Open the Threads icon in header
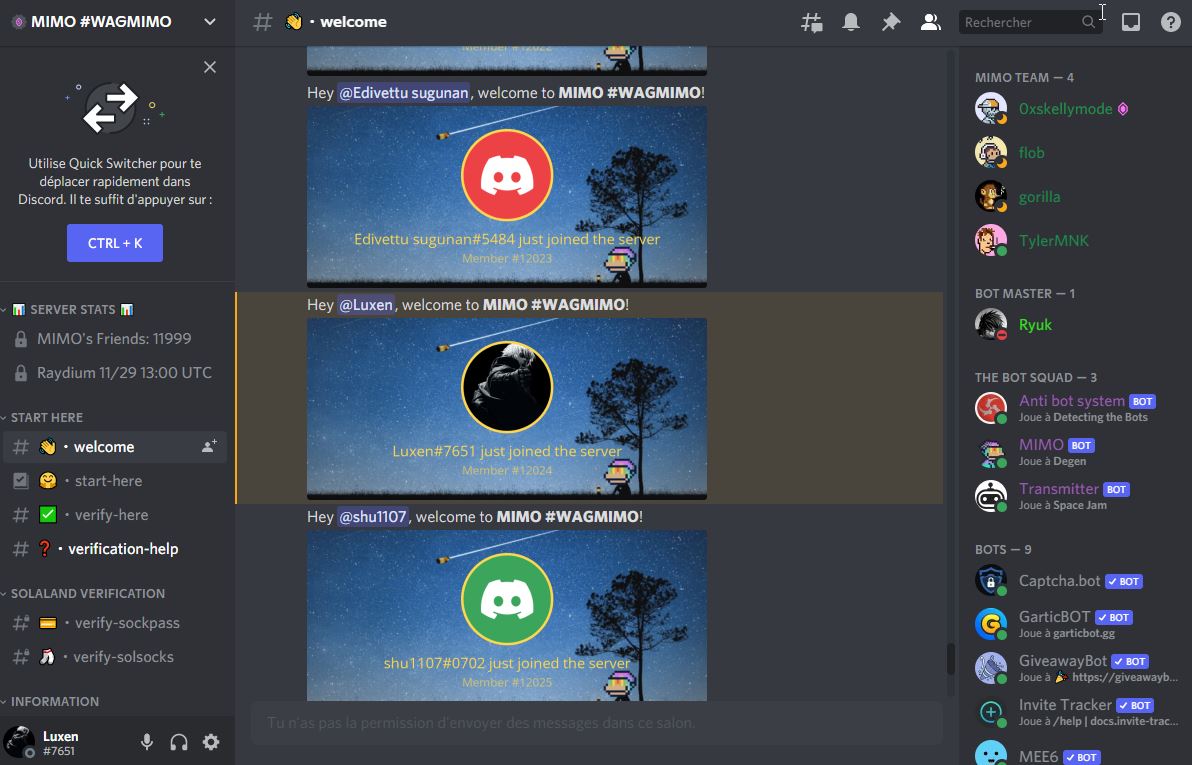Screen dimensions: 1192x765 point(811,22)
